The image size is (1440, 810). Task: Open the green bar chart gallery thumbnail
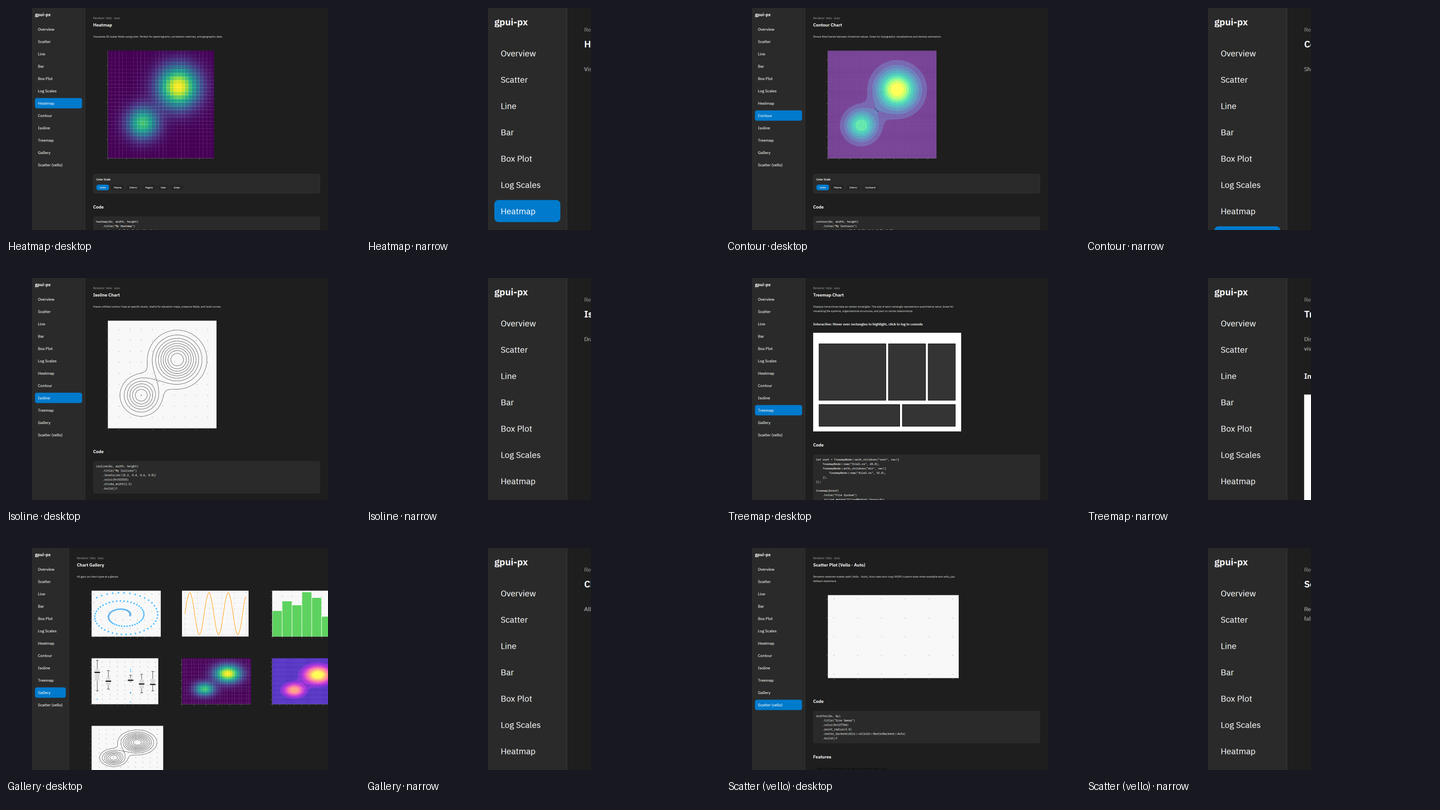(x=300, y=613)
